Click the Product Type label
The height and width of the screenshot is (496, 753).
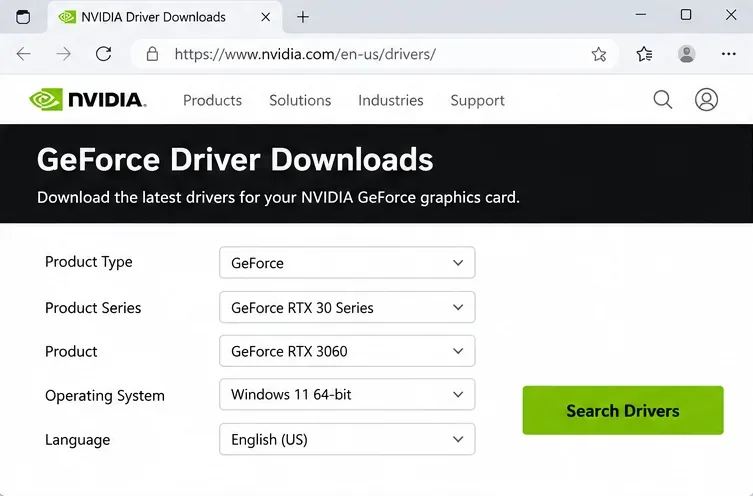pos(88,262)
